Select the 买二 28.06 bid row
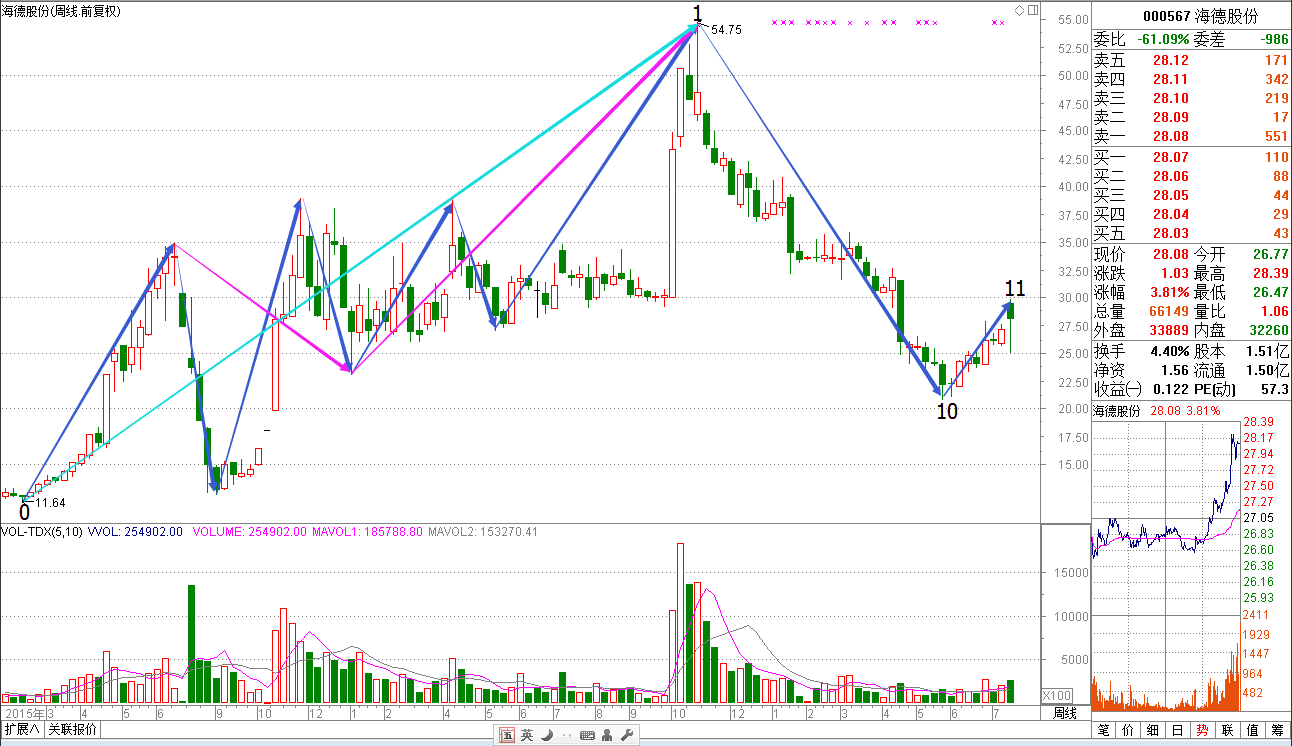Viewport: 1292px width, 746px height. 1191,177
